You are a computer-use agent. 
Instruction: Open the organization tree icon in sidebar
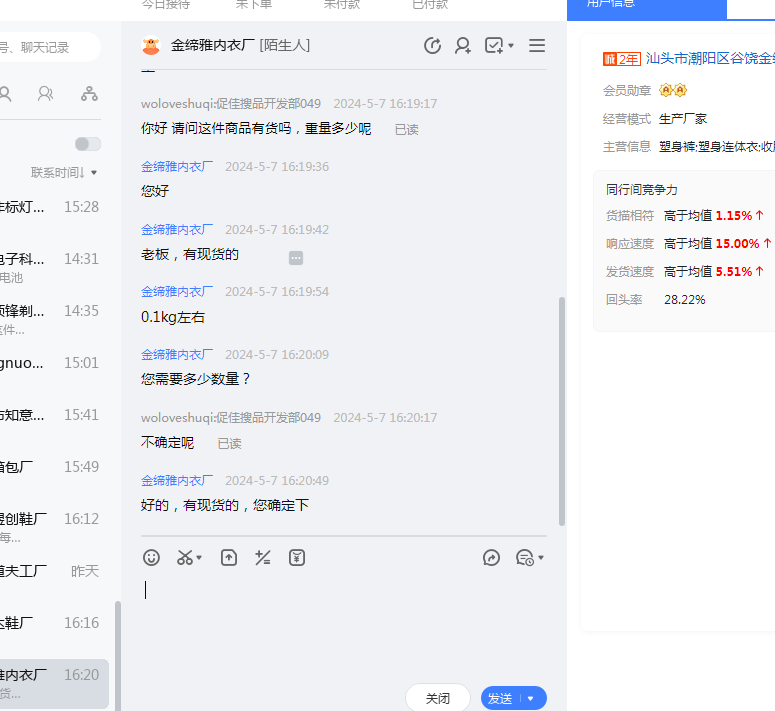tap(89, 94)
